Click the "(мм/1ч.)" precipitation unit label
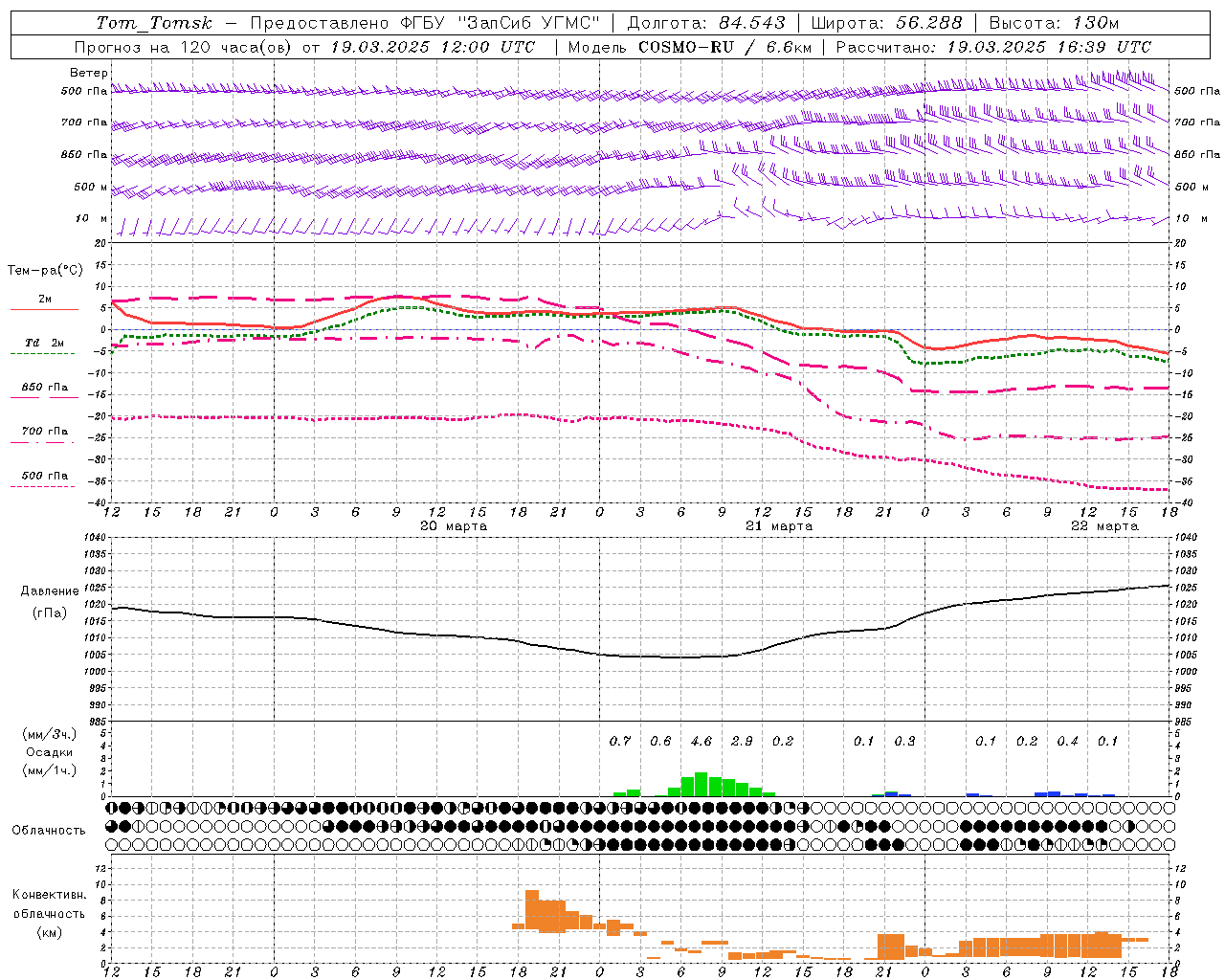Screen dimensions: 1225x980 coord(49,771)
